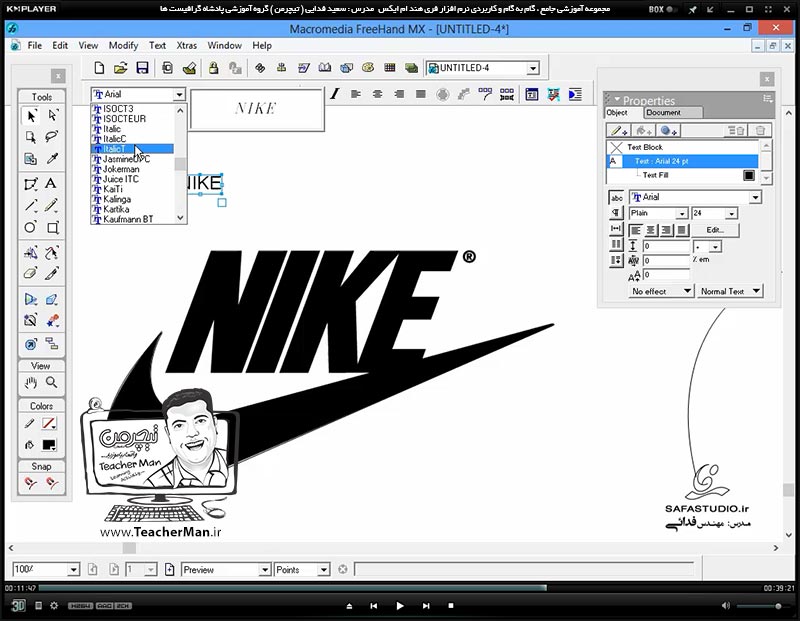This screenshot has width=800, height=621.
Task: Choose the Lasso tool
Action: coord(52,137)
